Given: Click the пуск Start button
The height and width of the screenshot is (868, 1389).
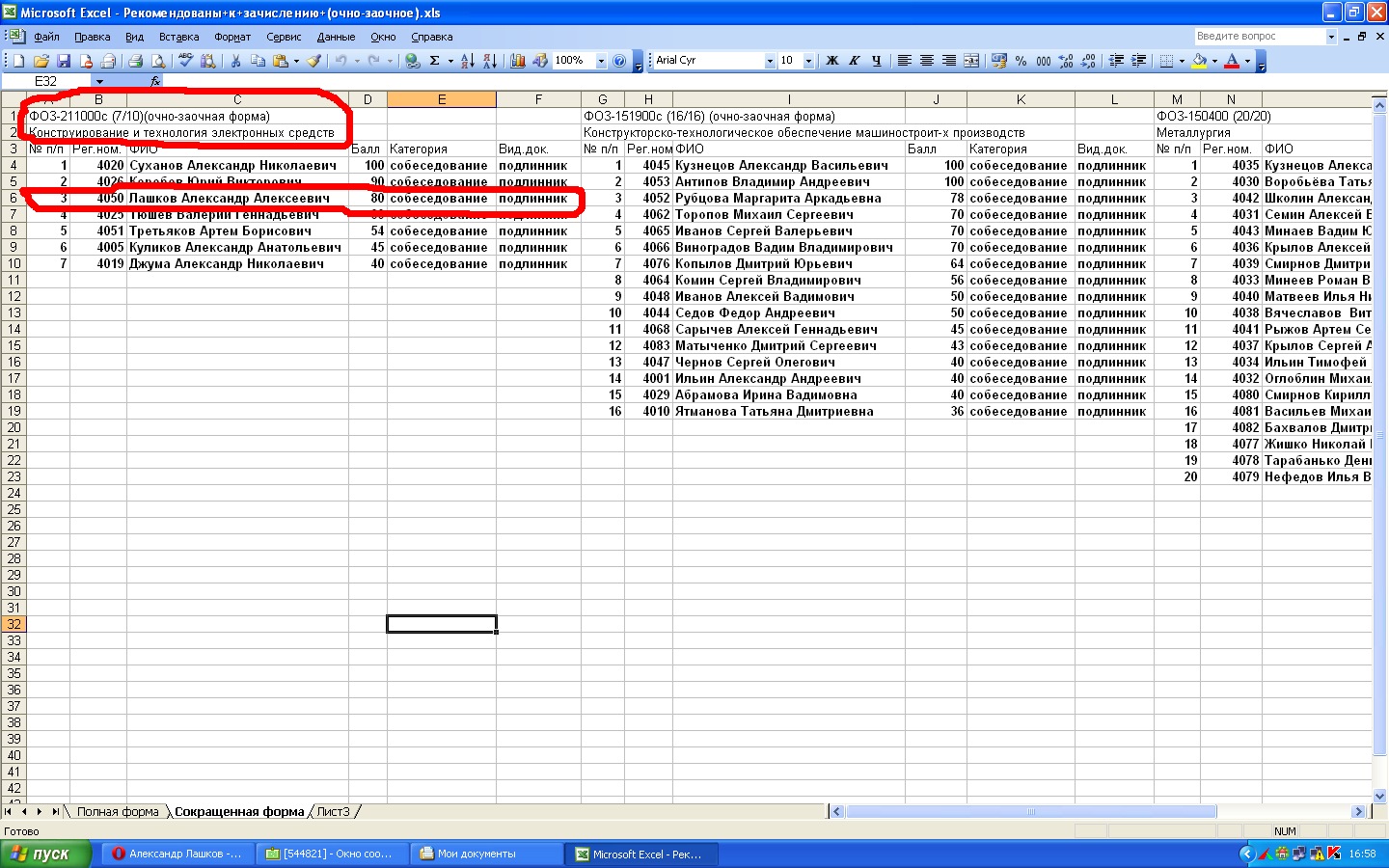Looking at the screenshot, I should [45, 854].
